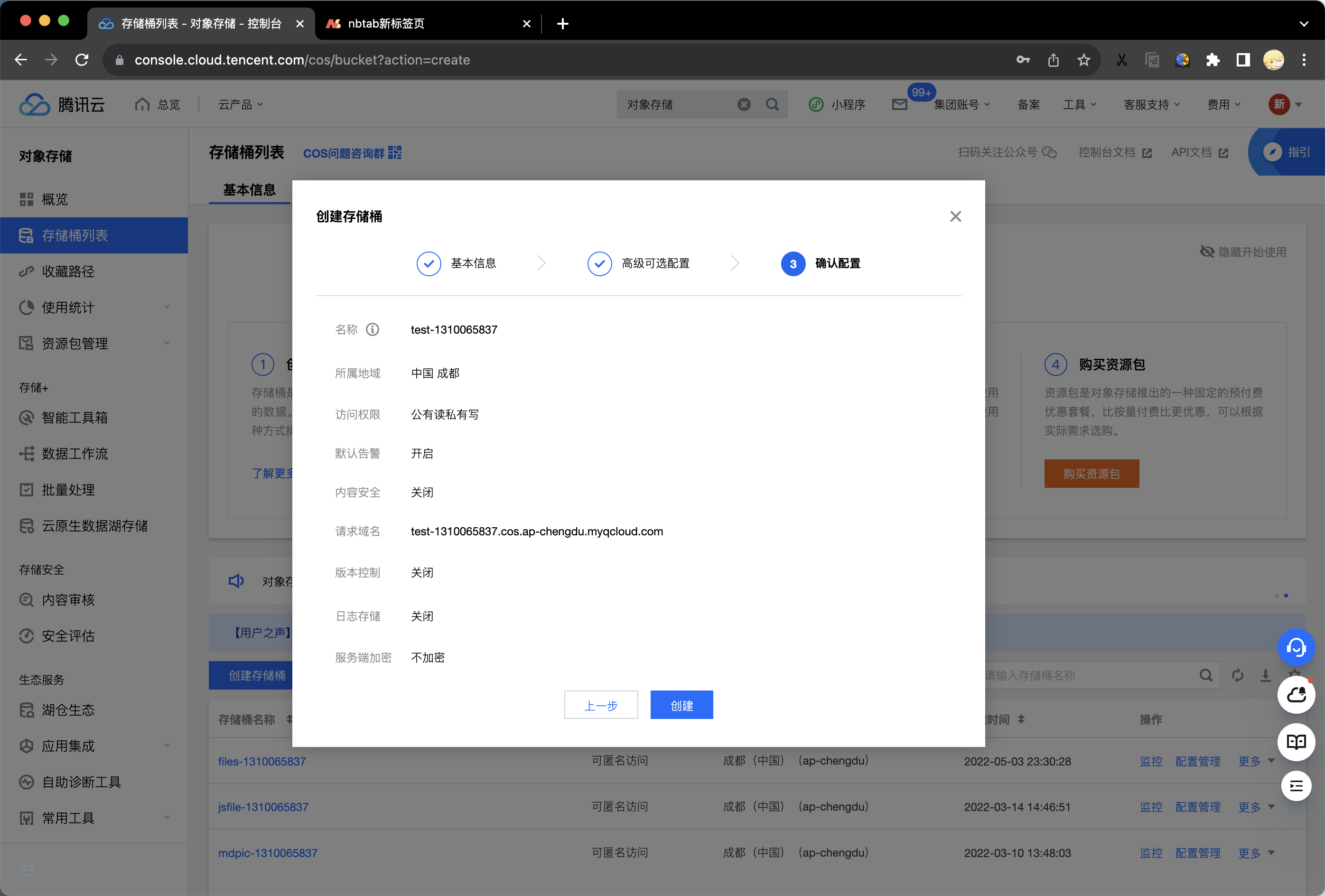Open 总览 home overview link
Screen dimensions: 1325x896
(158, 104)
